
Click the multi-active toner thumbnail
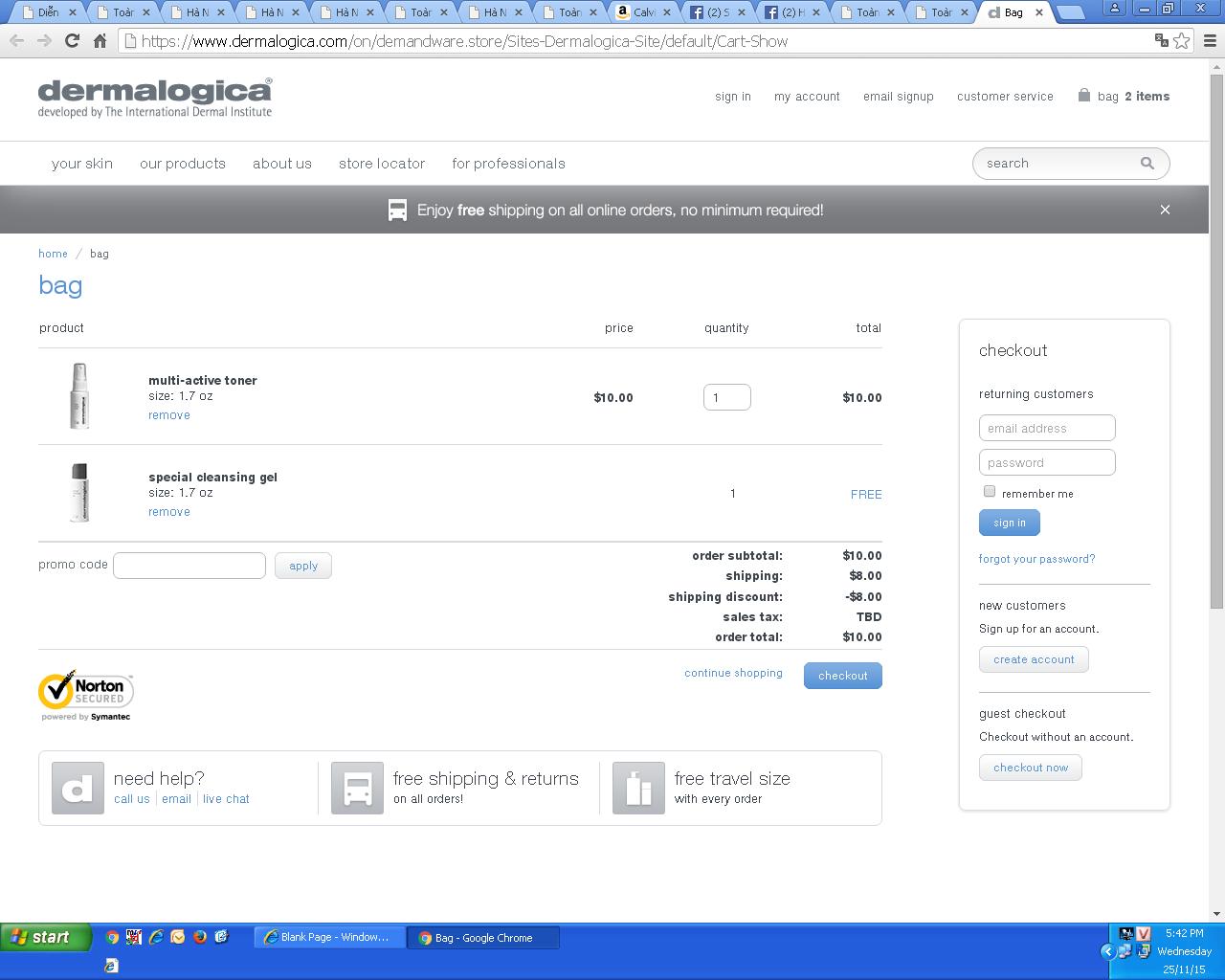79,395
